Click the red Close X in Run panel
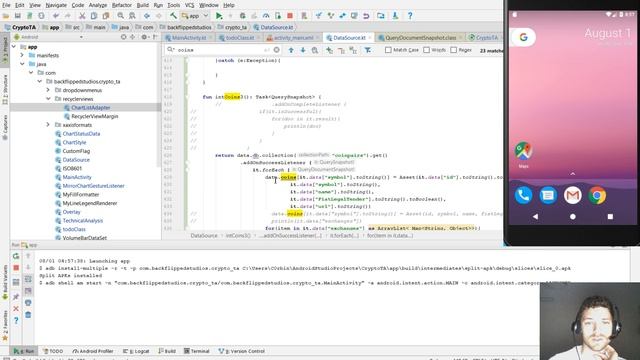This screenshot has width=640, height=360. point(16,309)
